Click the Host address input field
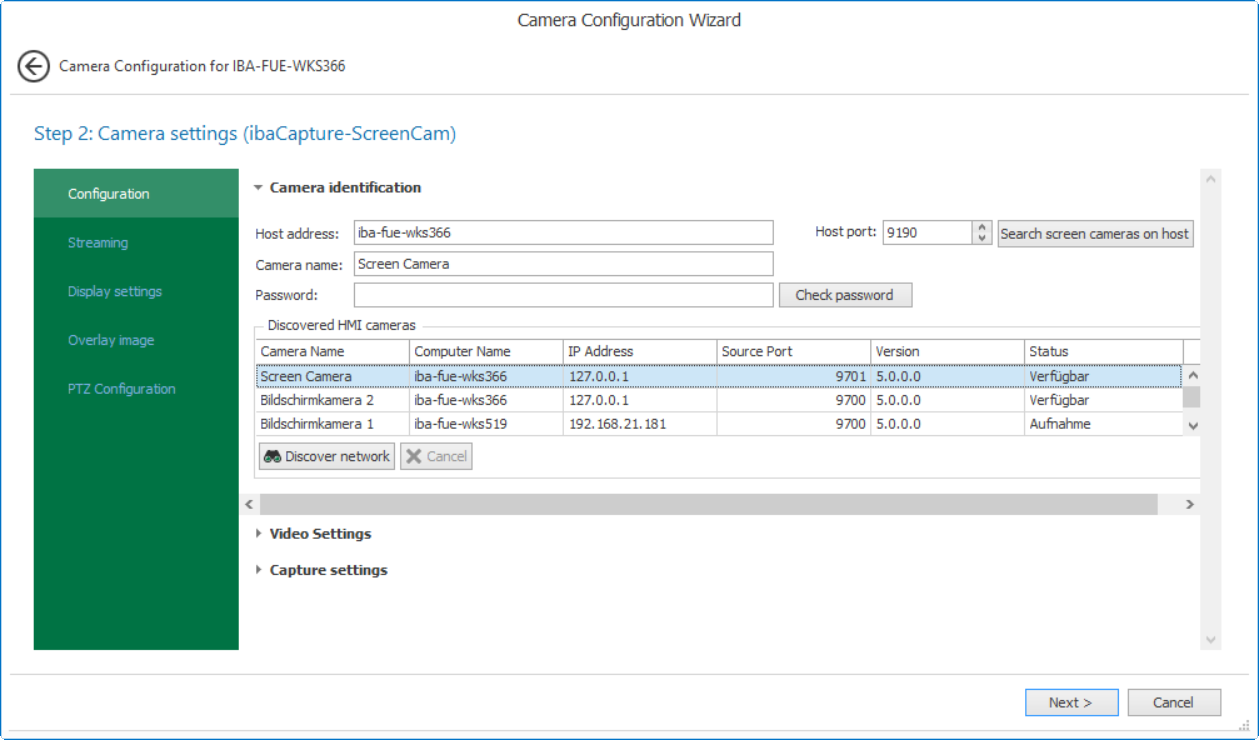The width and height of the screenshot is (1259, 740). tap(563, 233)
